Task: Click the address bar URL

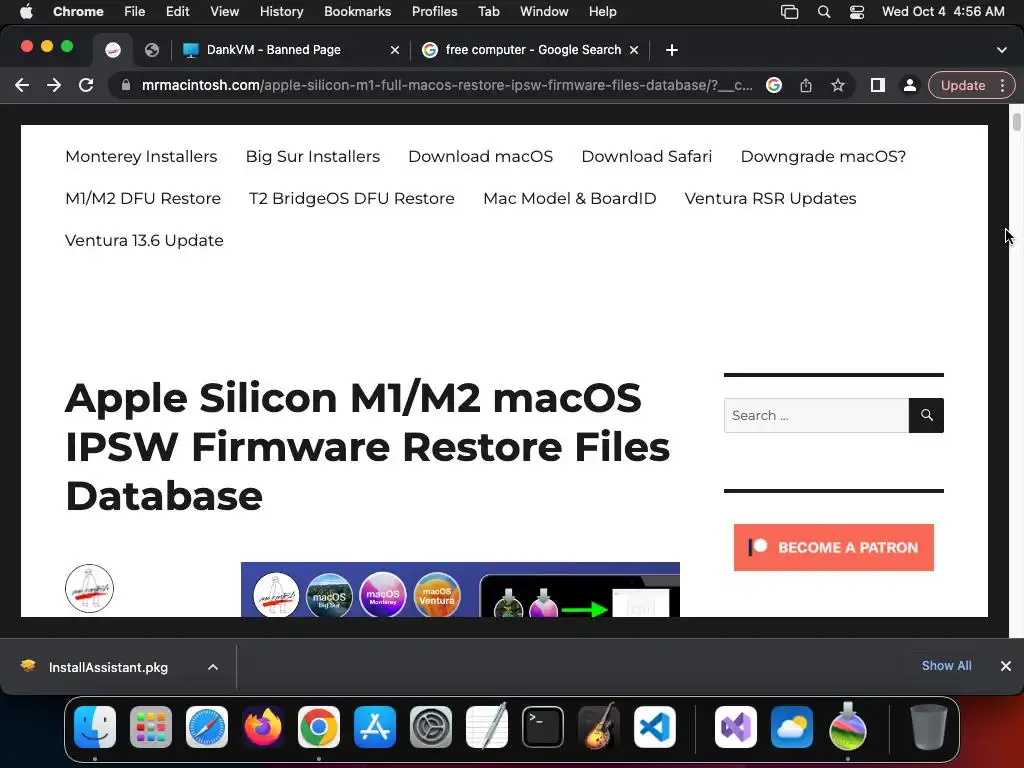Action: pos(447,85)
